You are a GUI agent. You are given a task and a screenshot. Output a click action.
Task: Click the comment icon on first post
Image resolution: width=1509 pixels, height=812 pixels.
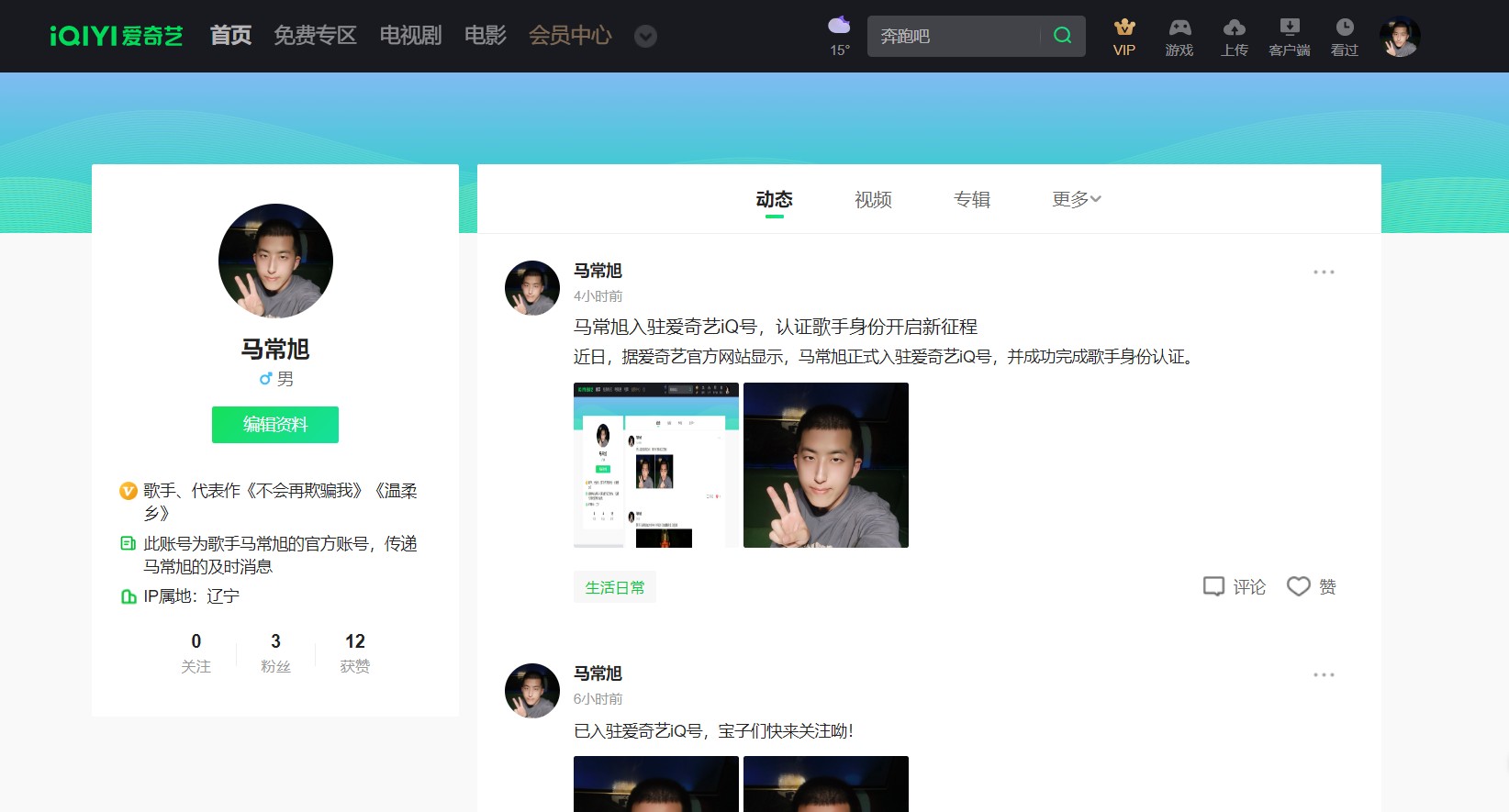coord(1213,586)
